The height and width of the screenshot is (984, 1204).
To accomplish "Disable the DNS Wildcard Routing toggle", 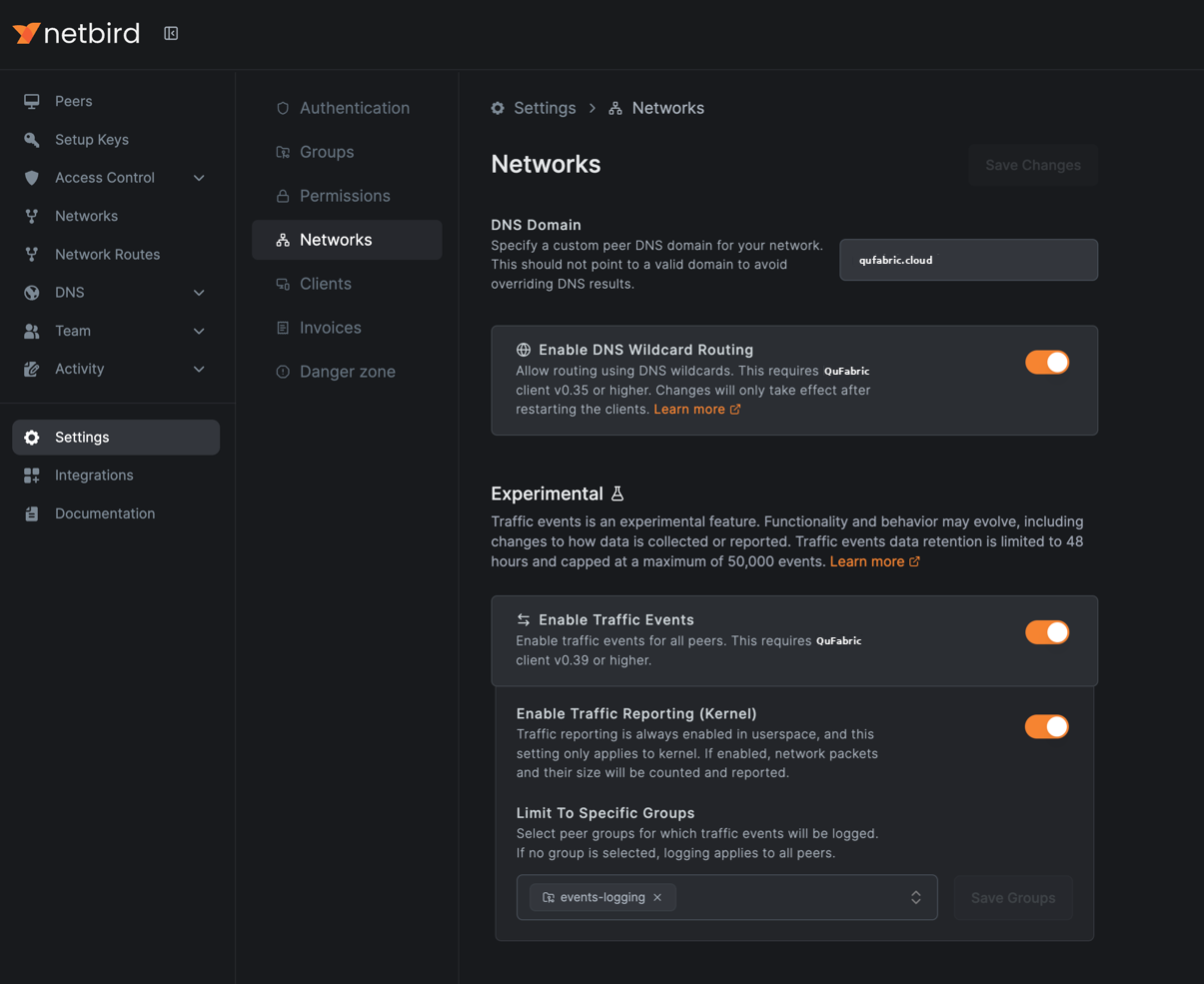I will tap(1046, 362).
